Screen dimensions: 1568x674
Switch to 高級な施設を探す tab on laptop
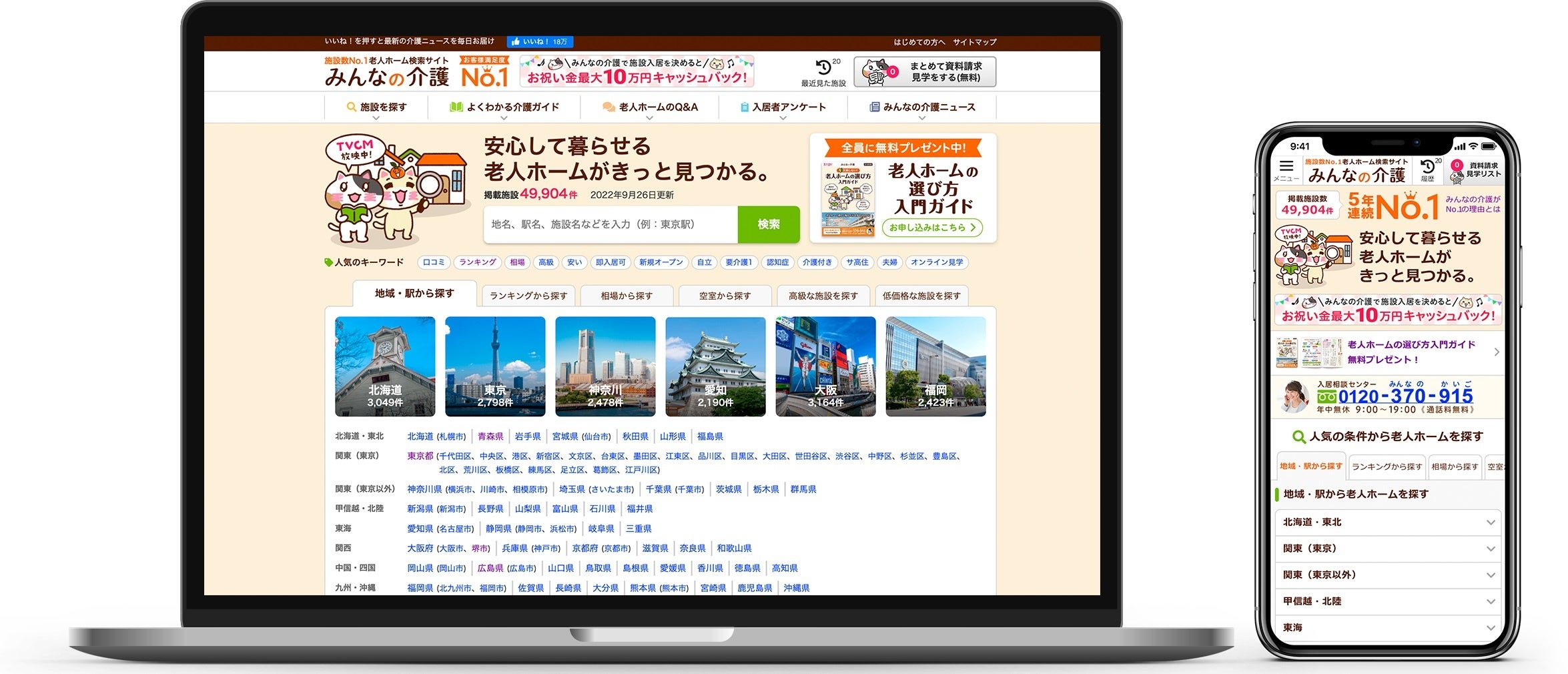823,296
